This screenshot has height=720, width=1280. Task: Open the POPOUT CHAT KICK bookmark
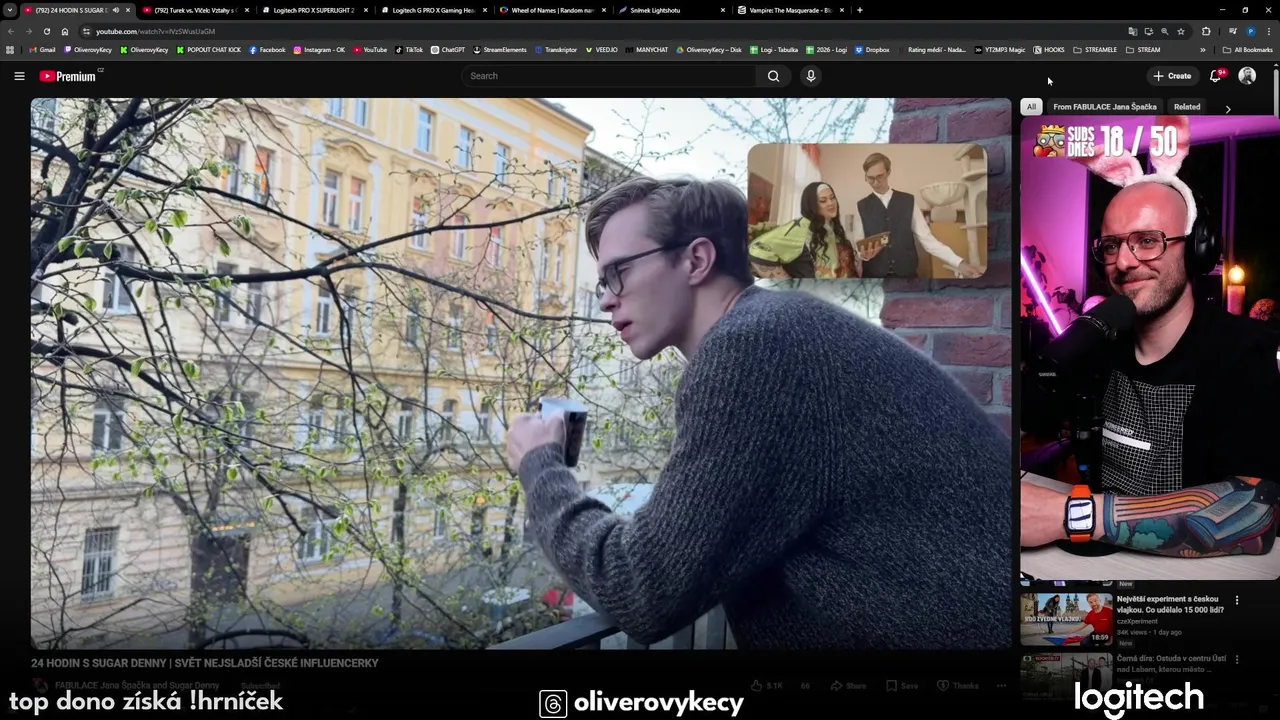pos(209,50)
